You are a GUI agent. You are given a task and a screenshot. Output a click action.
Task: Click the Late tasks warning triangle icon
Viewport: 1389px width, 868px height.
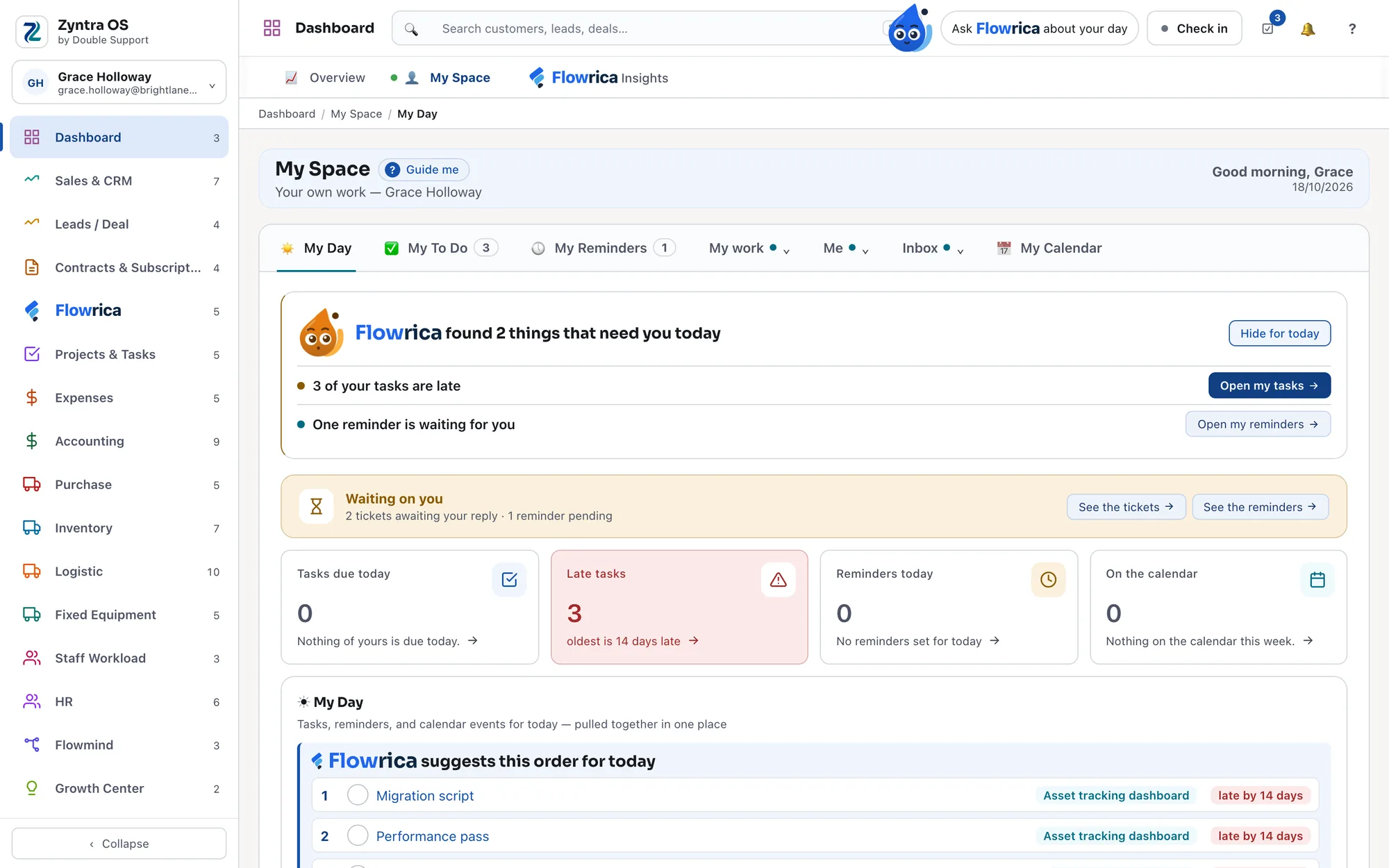coord(778,580)
